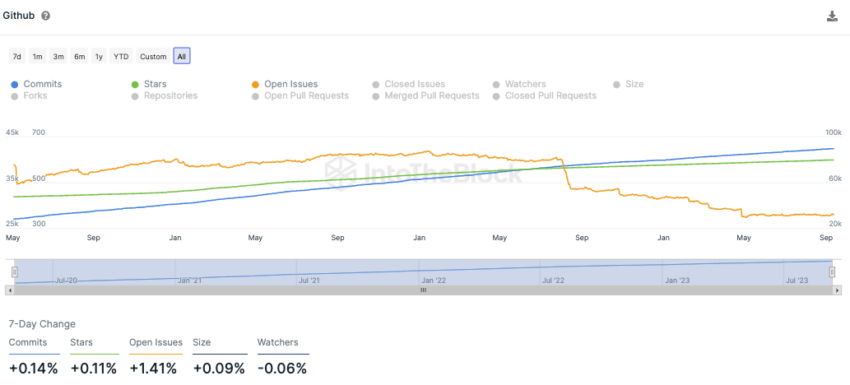The width and height of the screenshot is (850, 385).
Task: Click the left handle of range navigator
Action: [x=15, y=272]
